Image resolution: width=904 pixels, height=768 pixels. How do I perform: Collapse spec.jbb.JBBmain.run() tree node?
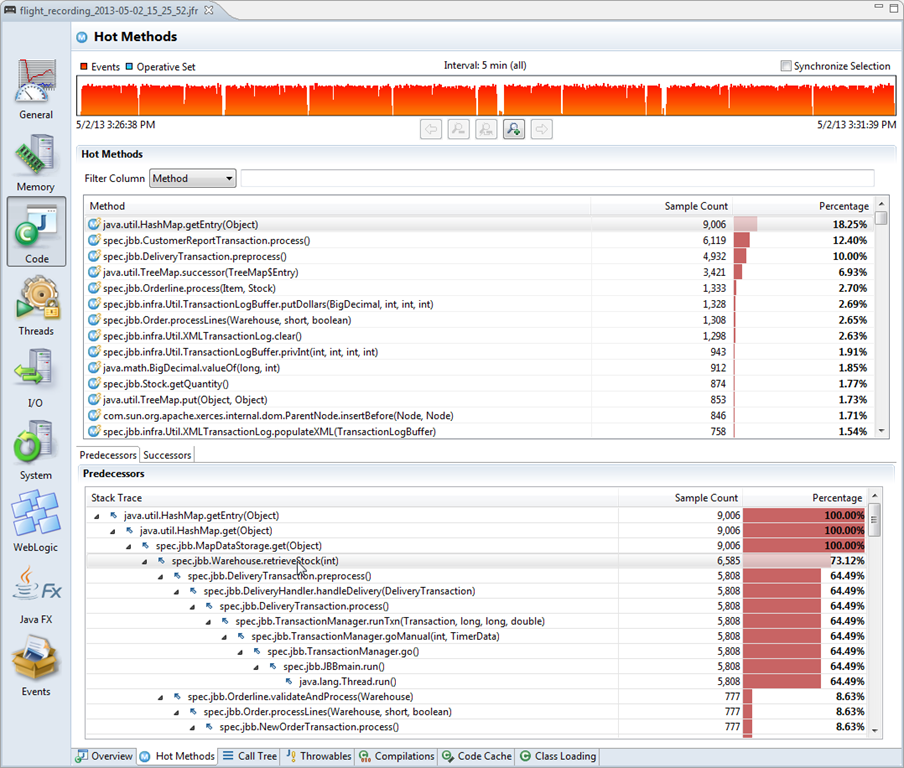pyautogui.click(x=256, y=667)
